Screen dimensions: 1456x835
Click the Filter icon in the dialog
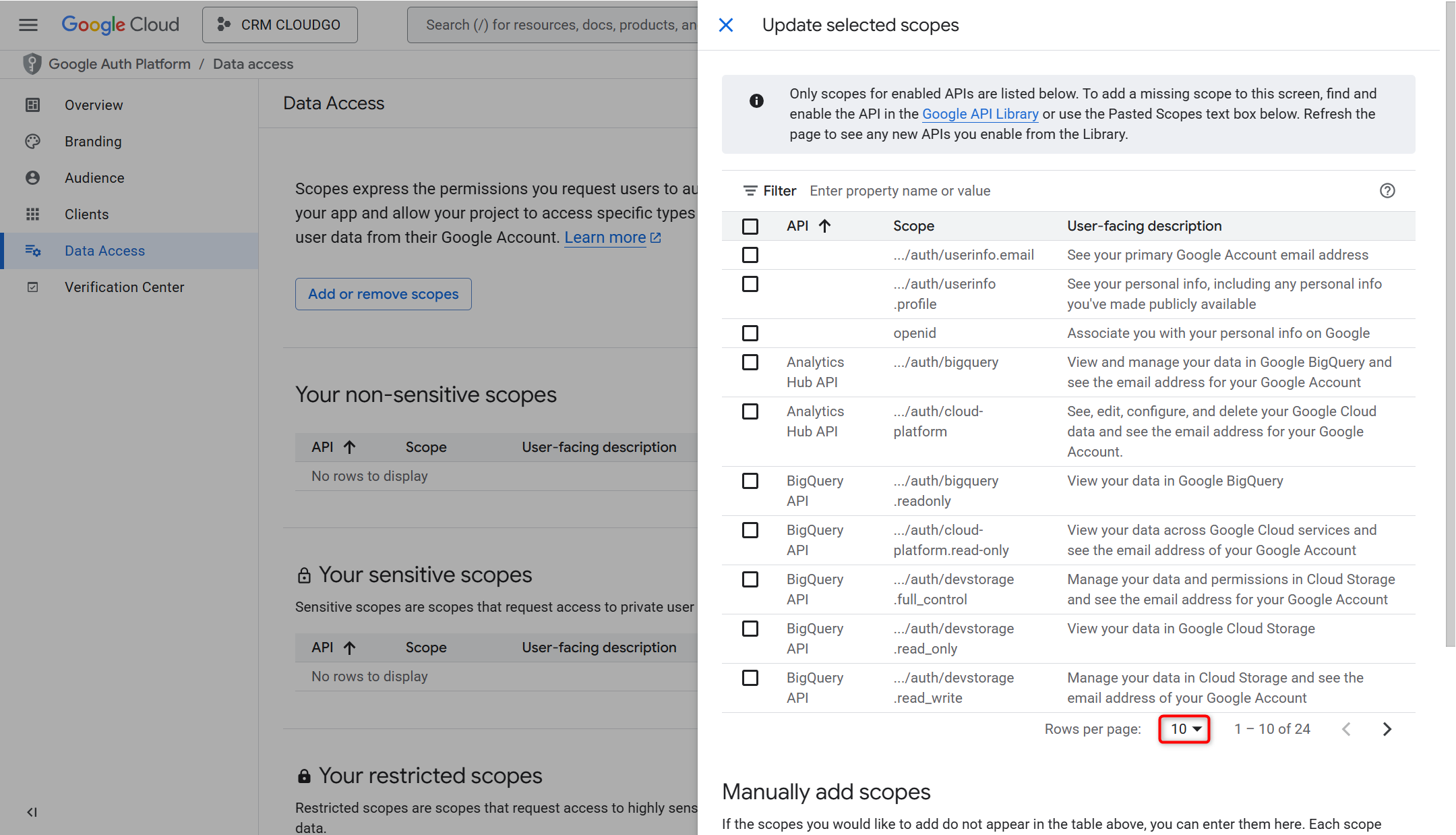750,191
